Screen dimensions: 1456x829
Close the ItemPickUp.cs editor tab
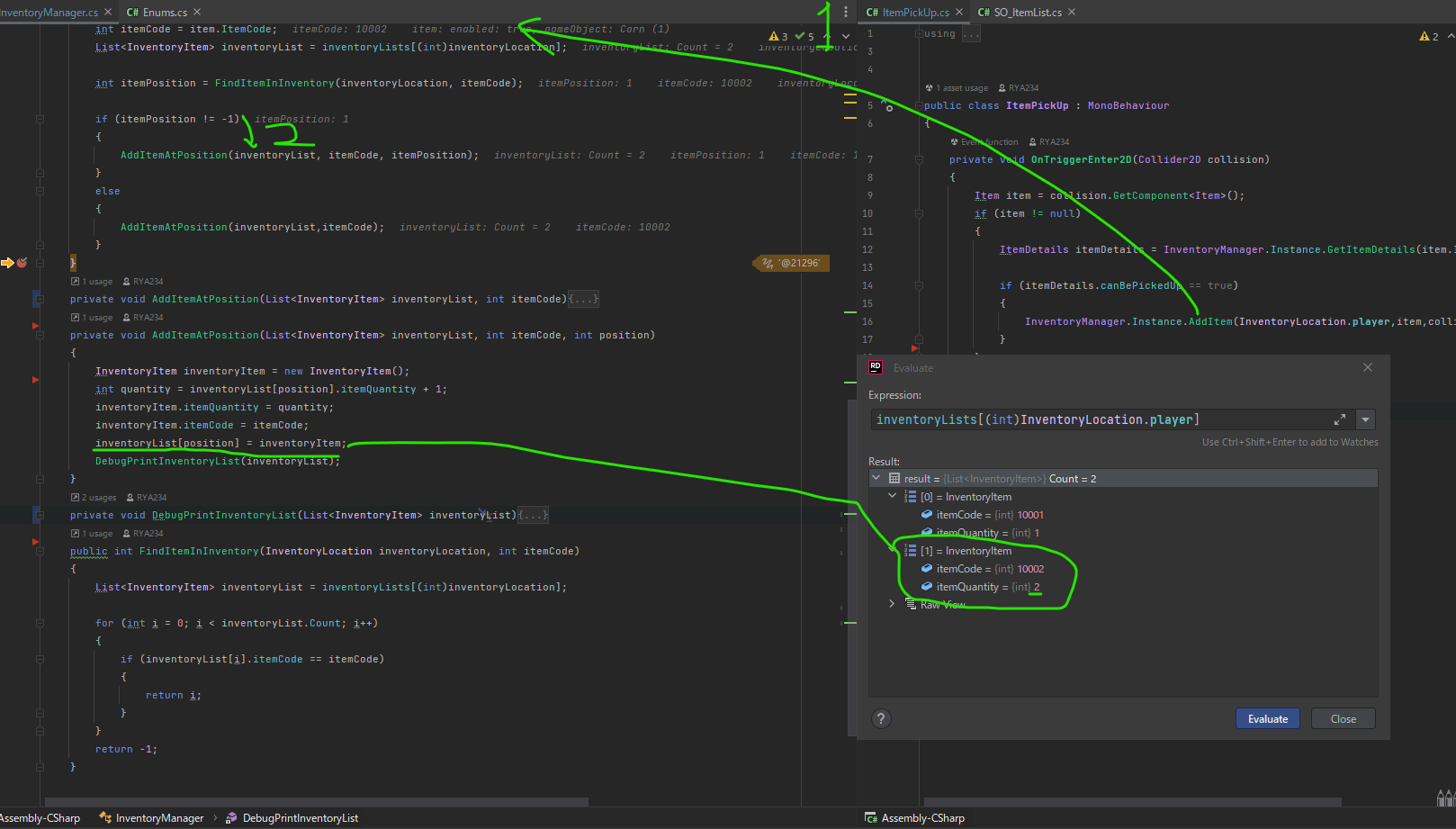959,12
